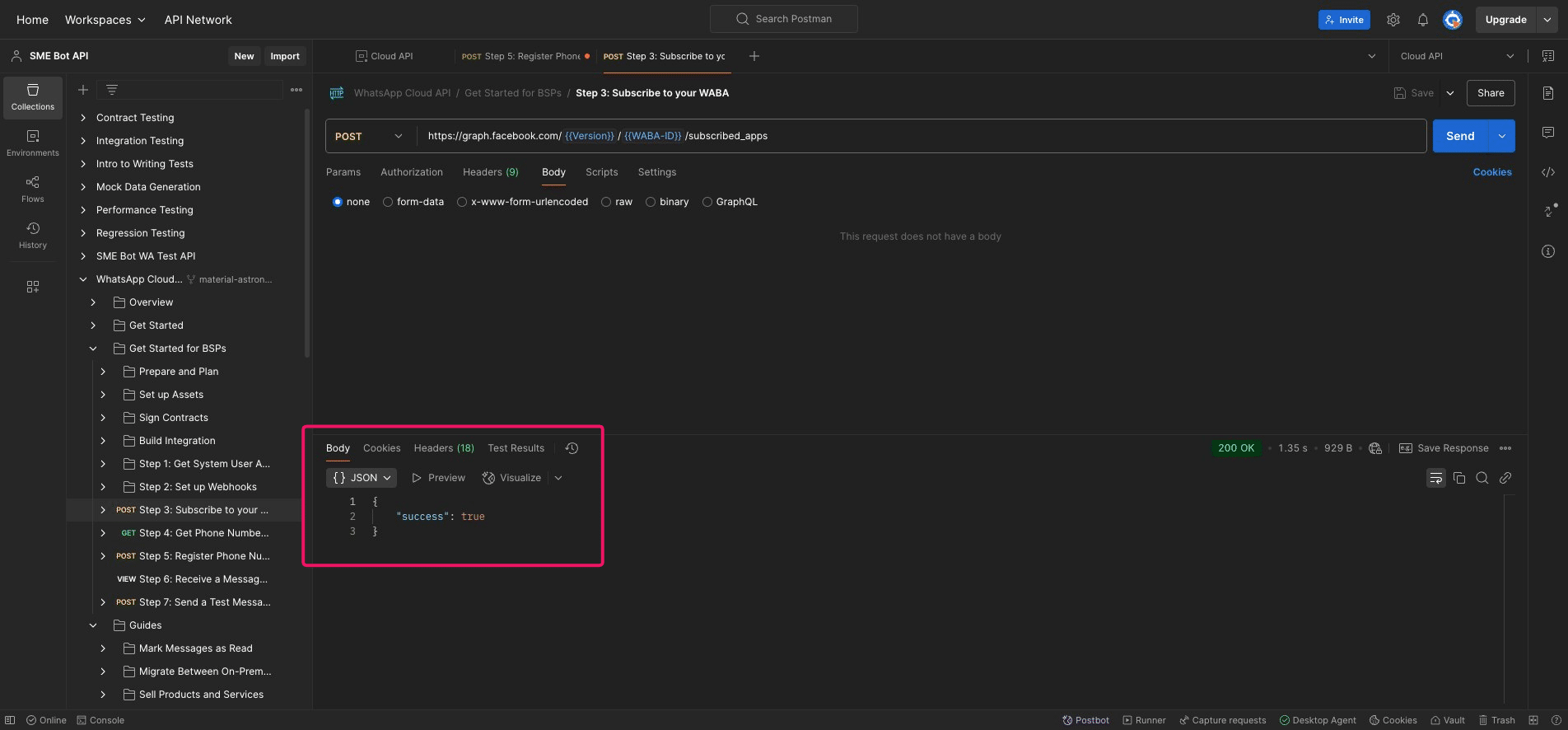Switch to the request Settings tab

coord(657,172)
